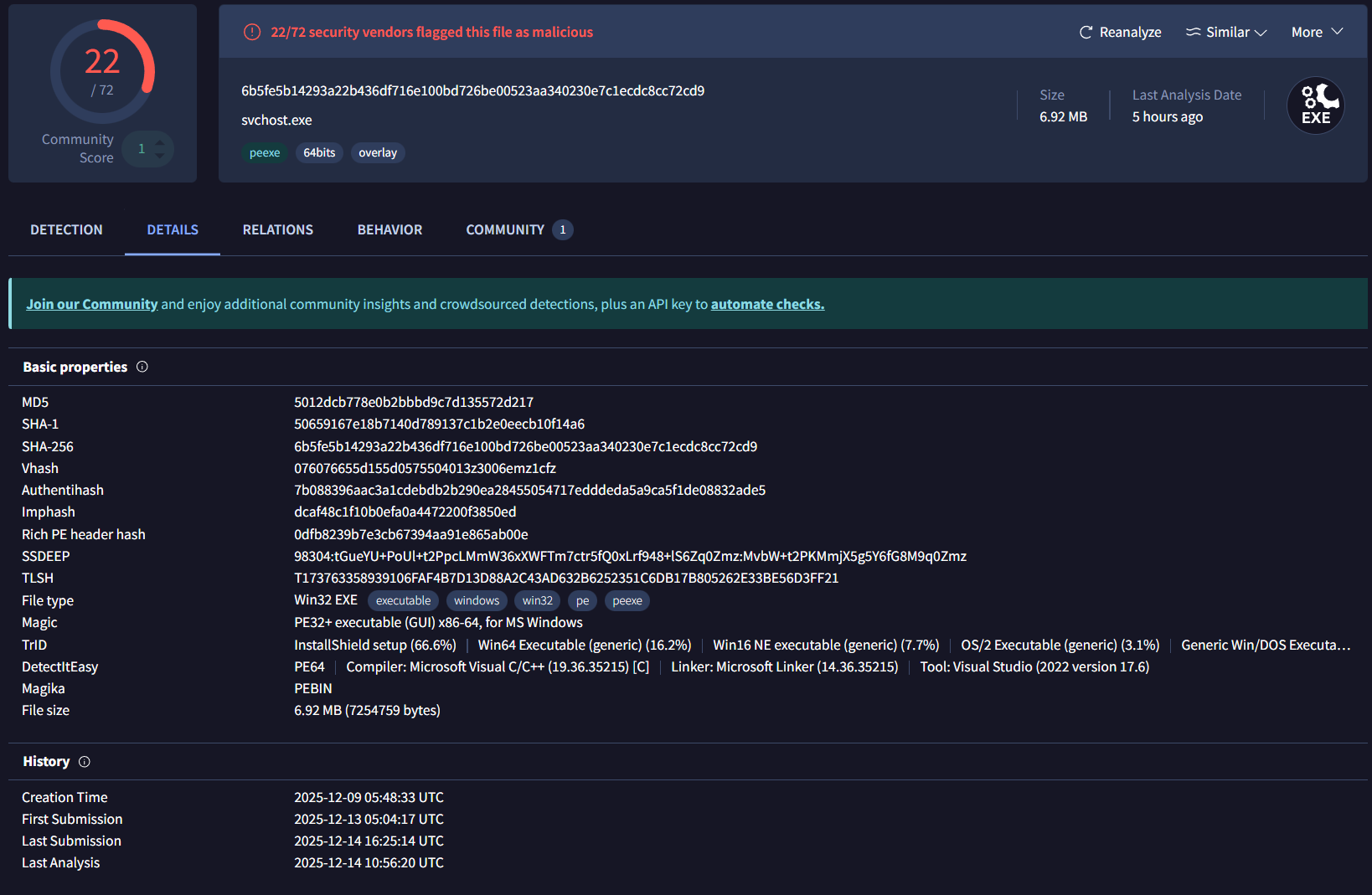Open the Relations tab
The height and width of the screenshot is (895, 1372).
pos(277,229)
